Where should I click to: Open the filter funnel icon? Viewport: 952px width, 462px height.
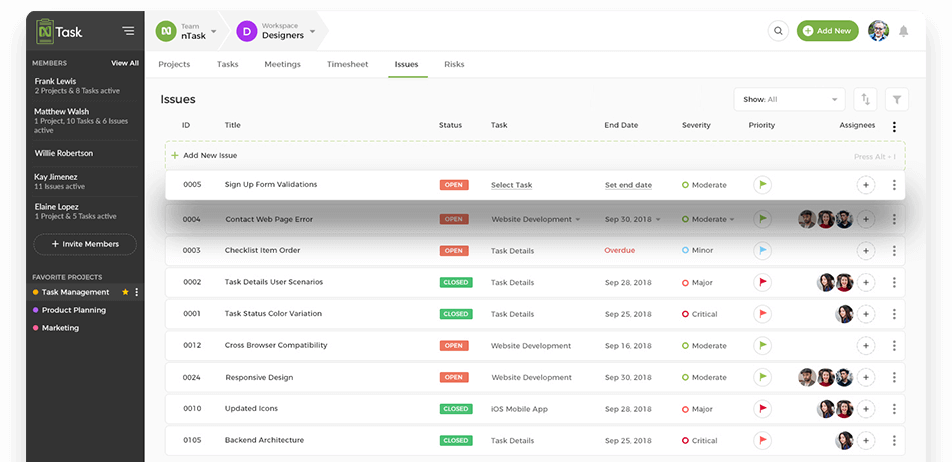point(897,99)
